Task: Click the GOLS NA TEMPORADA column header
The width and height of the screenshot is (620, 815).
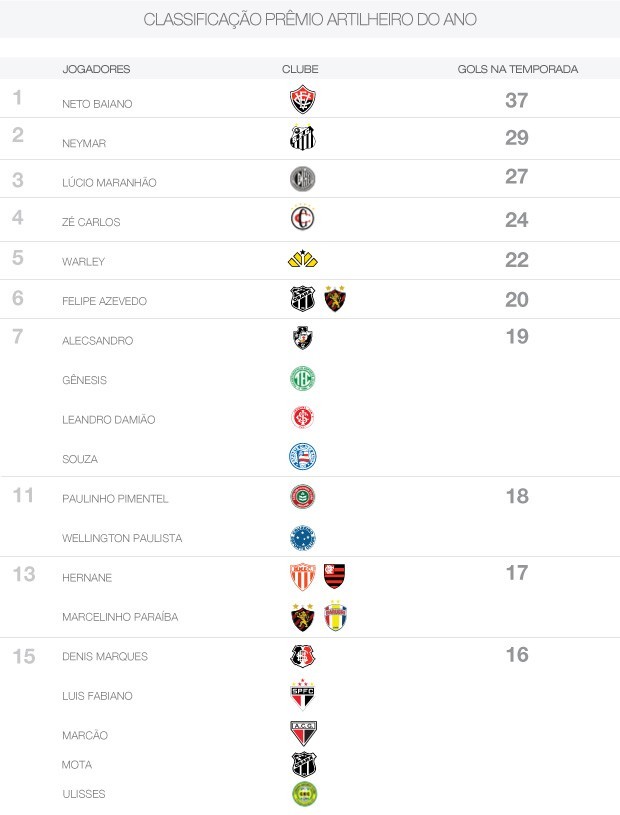Action: 517,69
